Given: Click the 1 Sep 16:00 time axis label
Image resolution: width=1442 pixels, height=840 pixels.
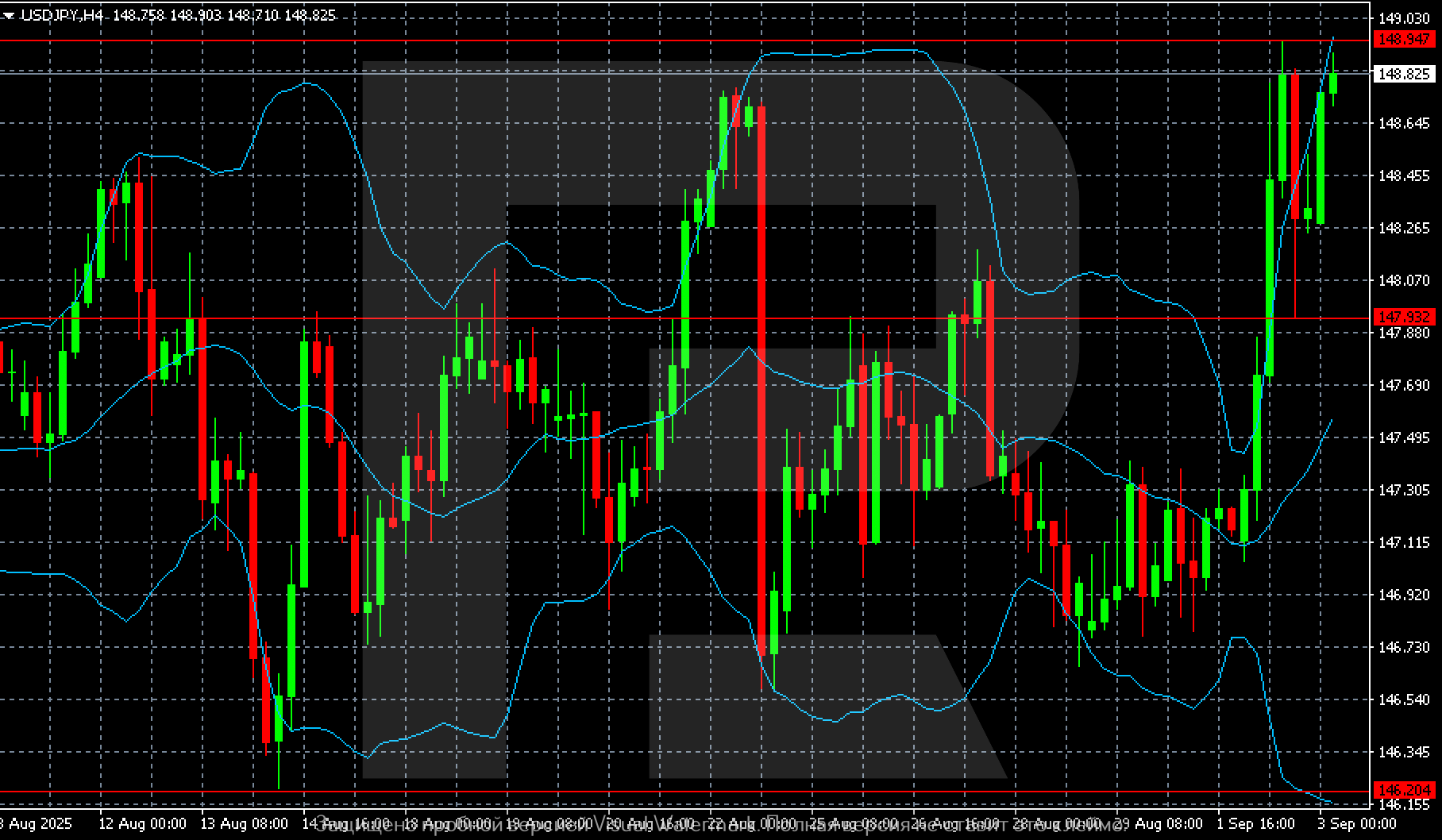Looking at the screenshot, I should point(1255,823).
